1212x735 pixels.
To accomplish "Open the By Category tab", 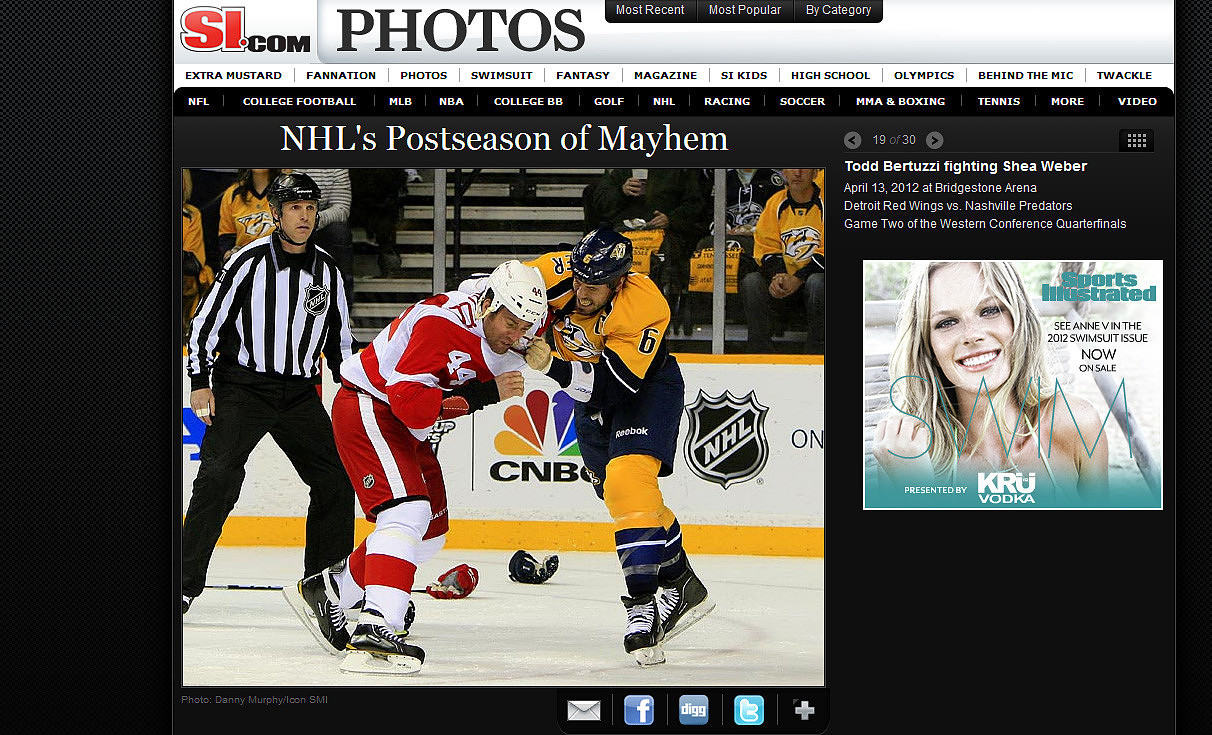I will click(838, 10).
